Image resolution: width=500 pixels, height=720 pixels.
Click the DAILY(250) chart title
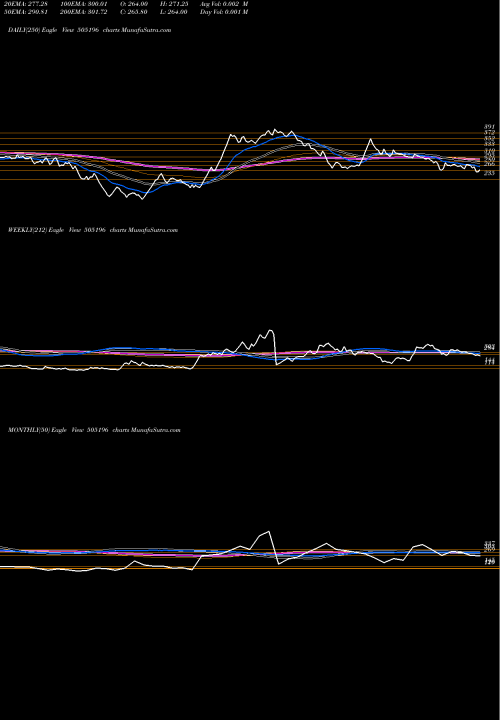pyautogui.click(x=90, y=30)
